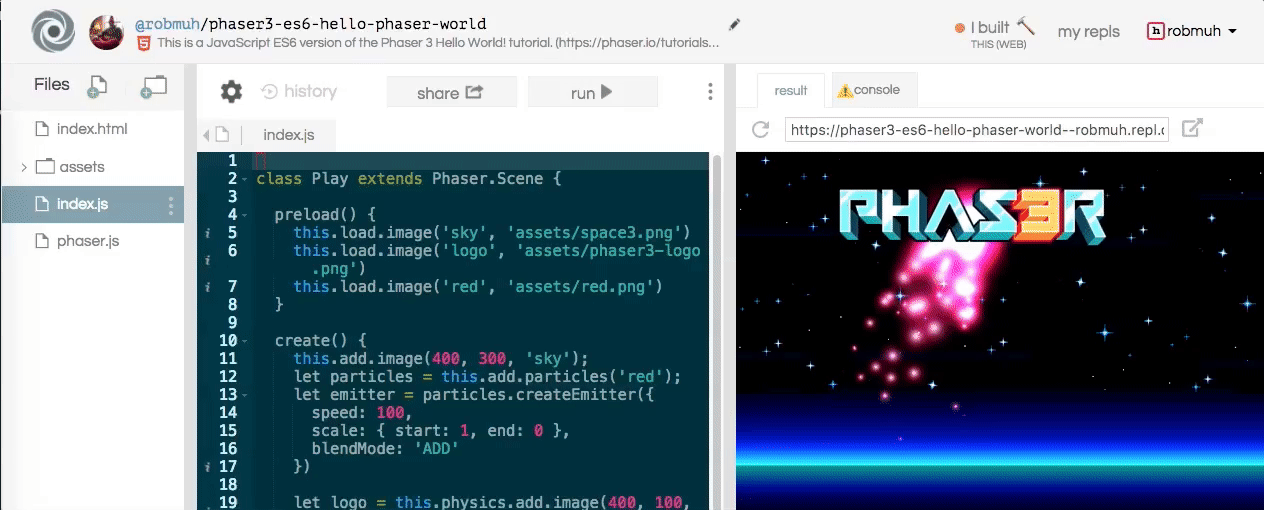Fold the create() block at line 10
The width and height of the screenshot is (1264, 510).
tap(245, 342)
